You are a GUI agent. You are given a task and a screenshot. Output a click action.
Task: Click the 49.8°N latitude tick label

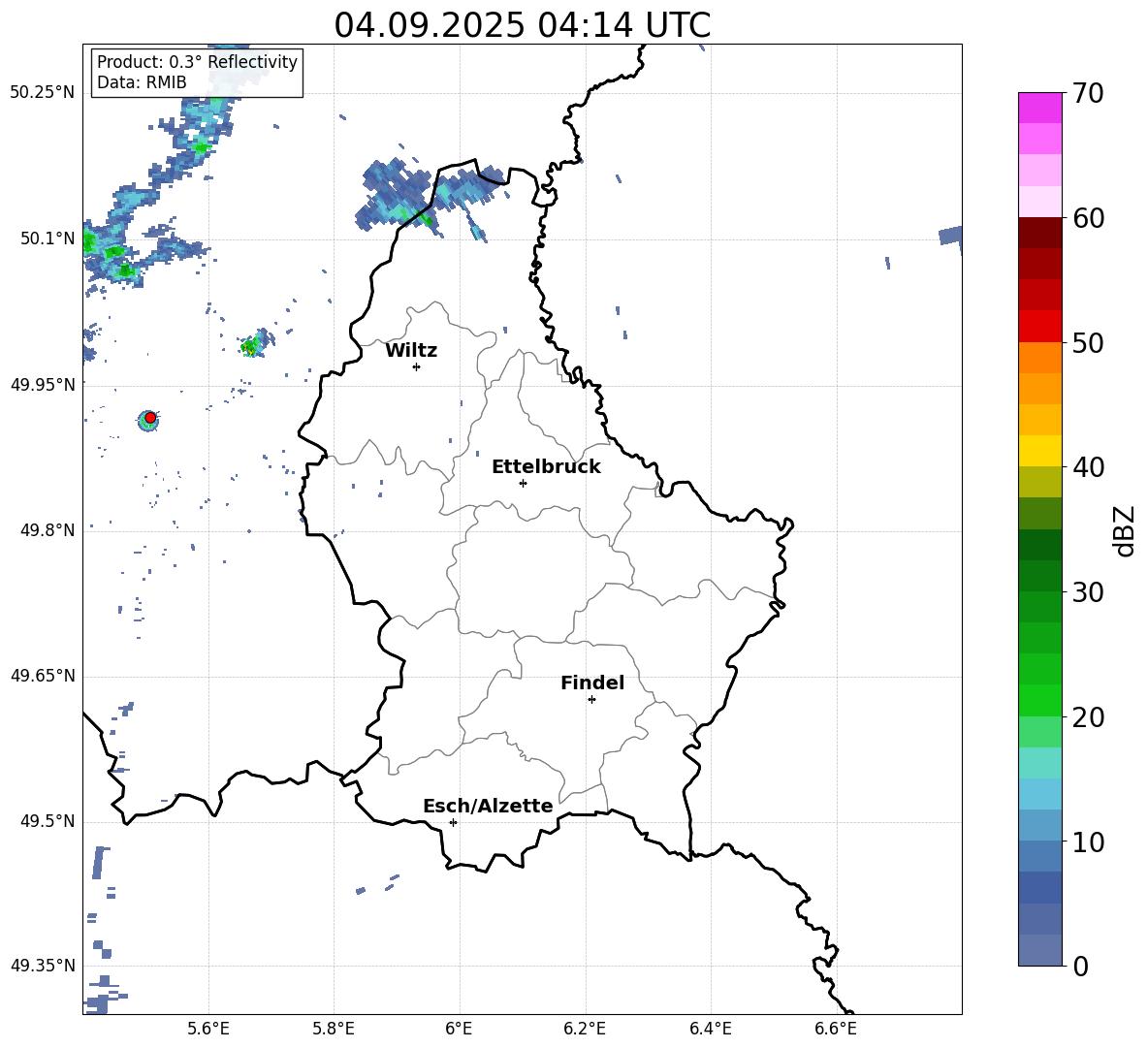(x=48, y=530)
